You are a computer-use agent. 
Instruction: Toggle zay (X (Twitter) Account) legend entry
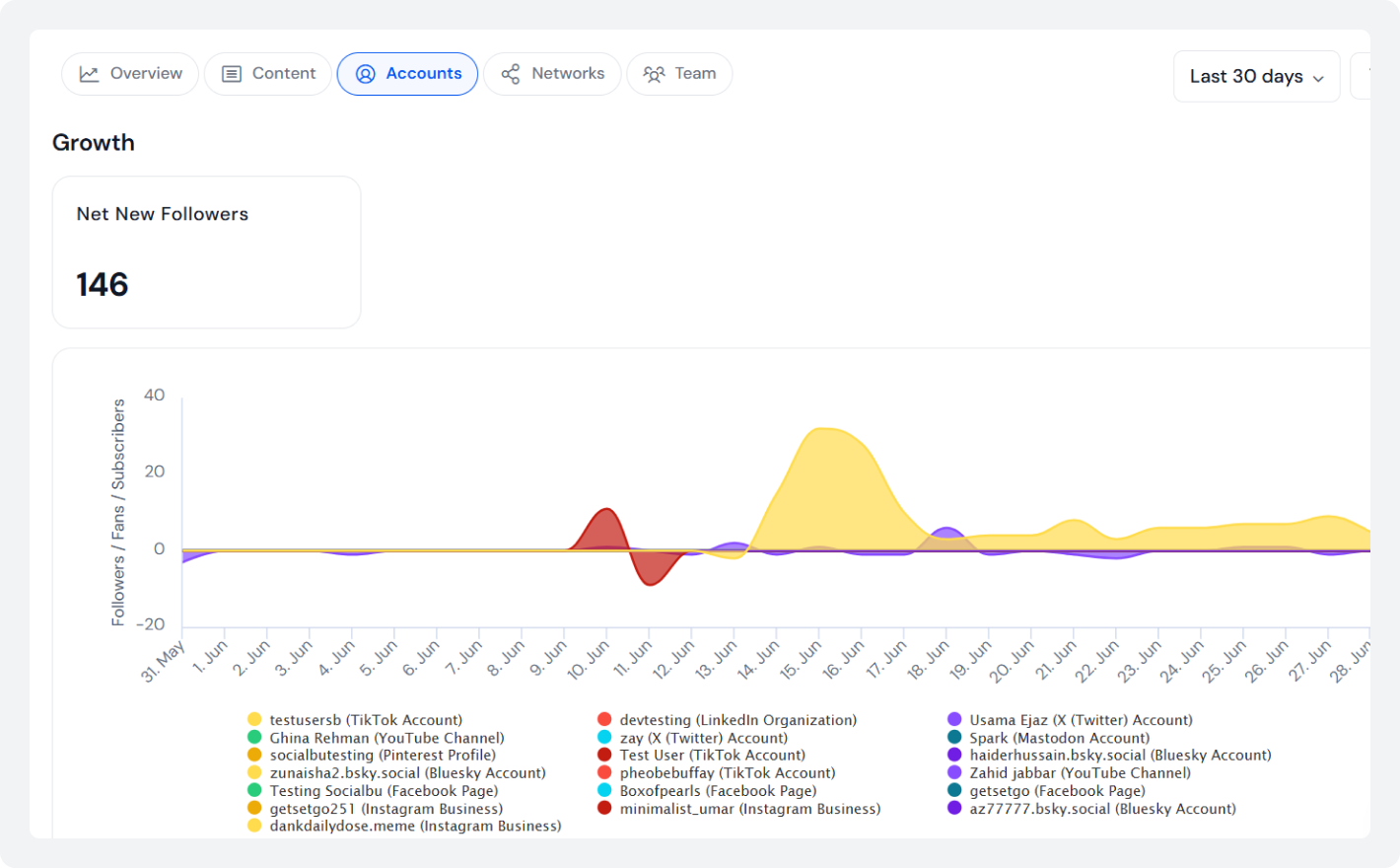[693, 738]
